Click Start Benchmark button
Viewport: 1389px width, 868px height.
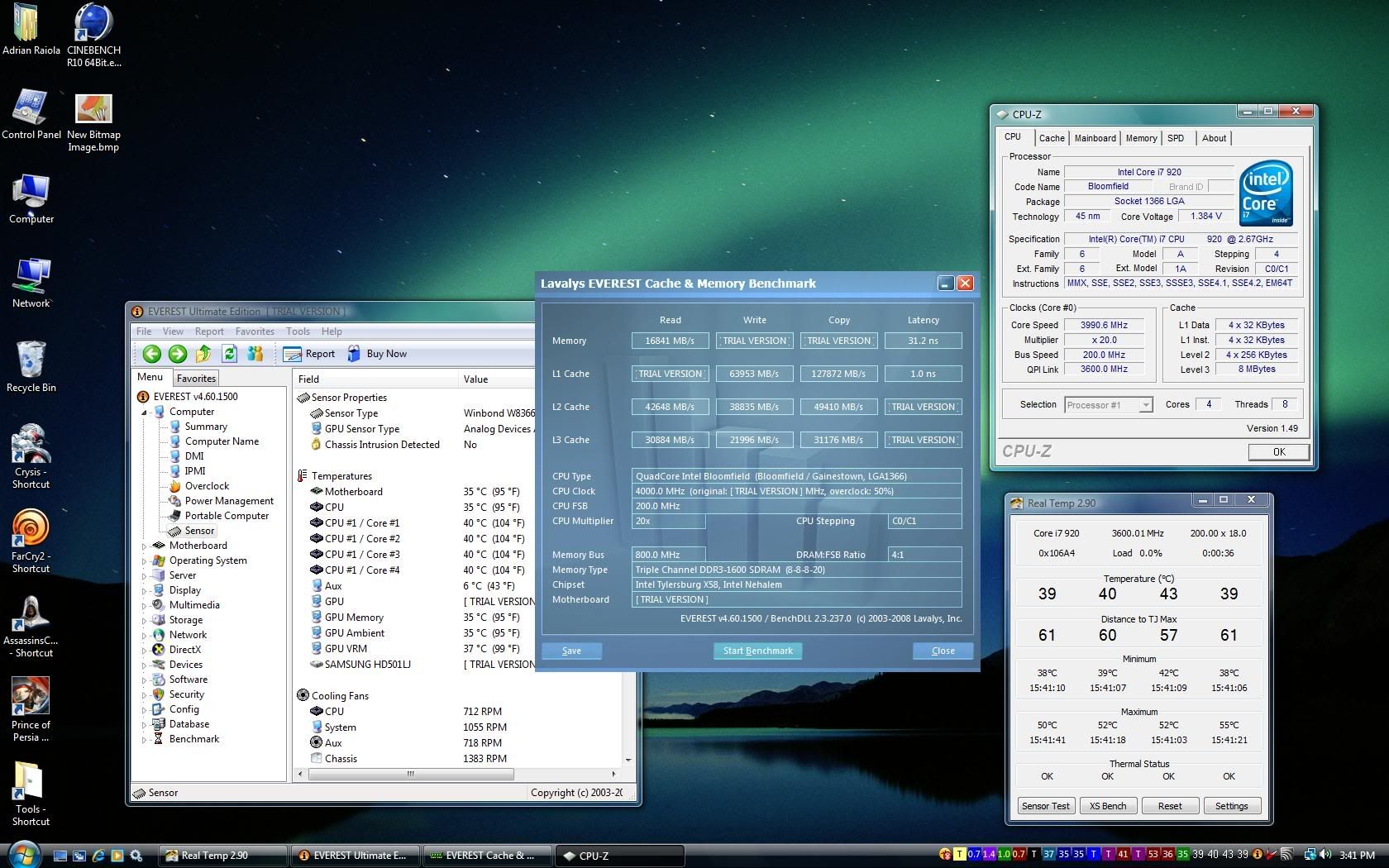(757, 651)
